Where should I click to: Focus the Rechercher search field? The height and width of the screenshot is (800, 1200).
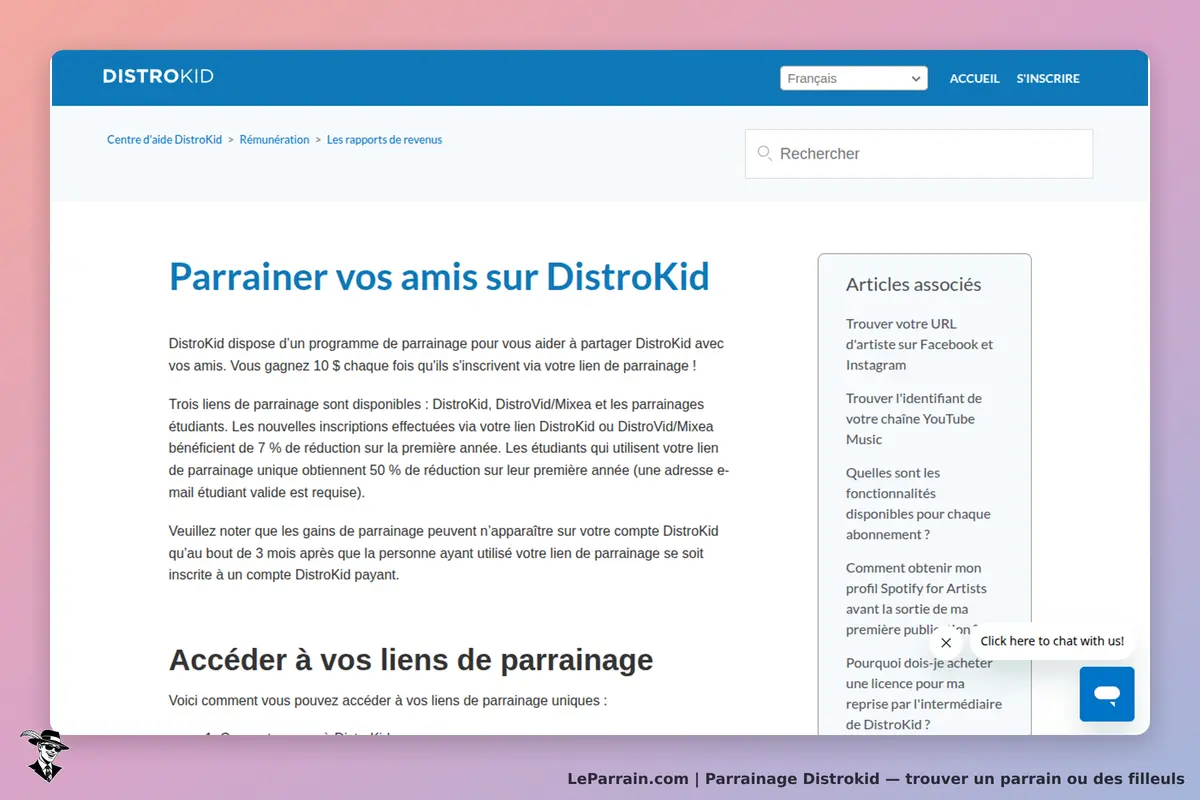click(919, 154)
